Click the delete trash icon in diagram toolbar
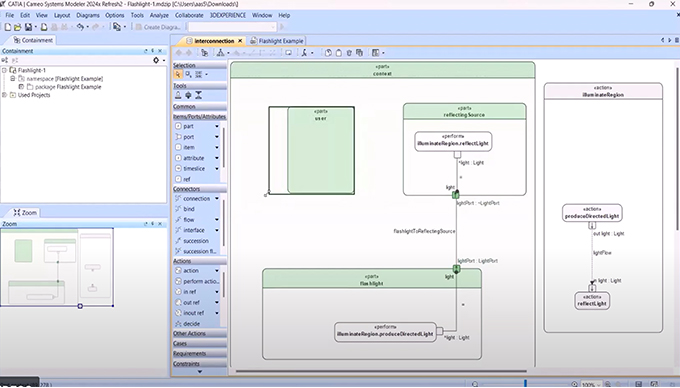 [349, 53]
